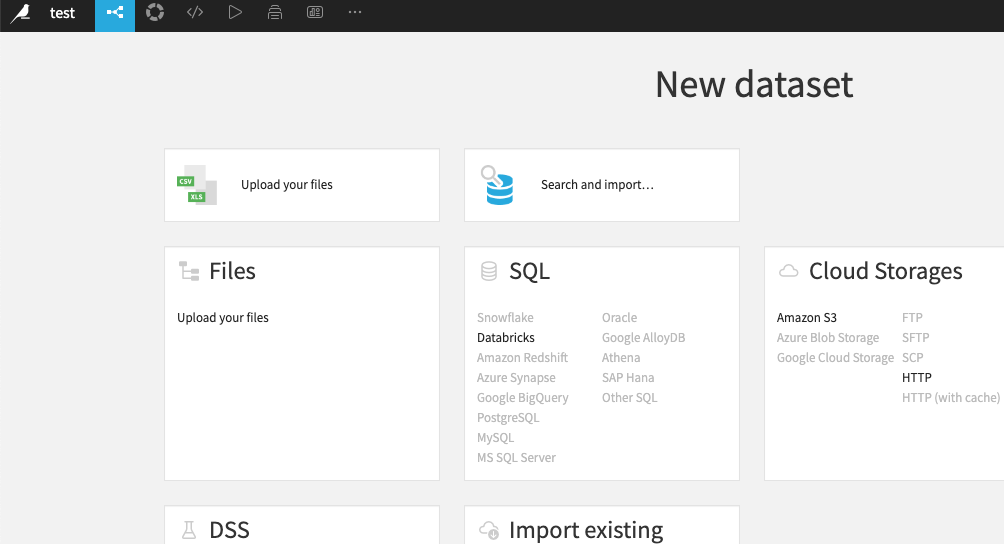Viewport: 1004px width, 544px height.
Task: Choose Google BigQuery option
Action: click(x=523, y=398)
